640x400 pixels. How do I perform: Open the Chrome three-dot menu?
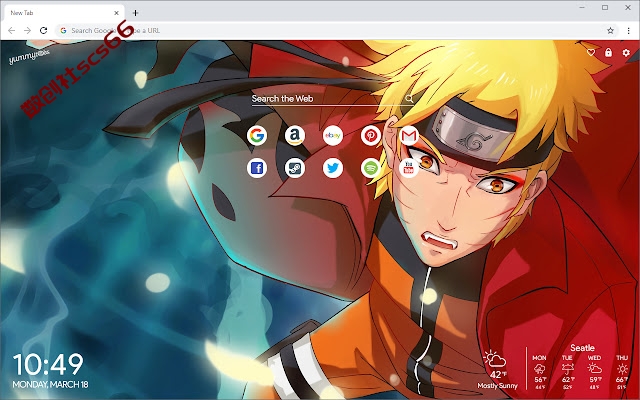pos(629,31)
